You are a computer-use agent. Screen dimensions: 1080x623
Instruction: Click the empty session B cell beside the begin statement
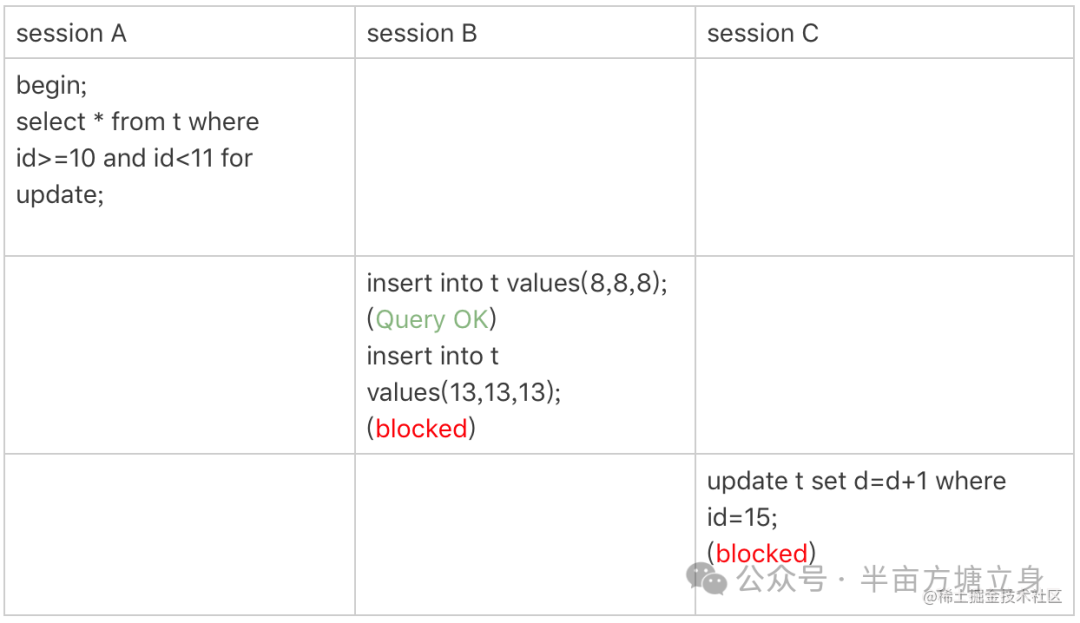[525, 157]
